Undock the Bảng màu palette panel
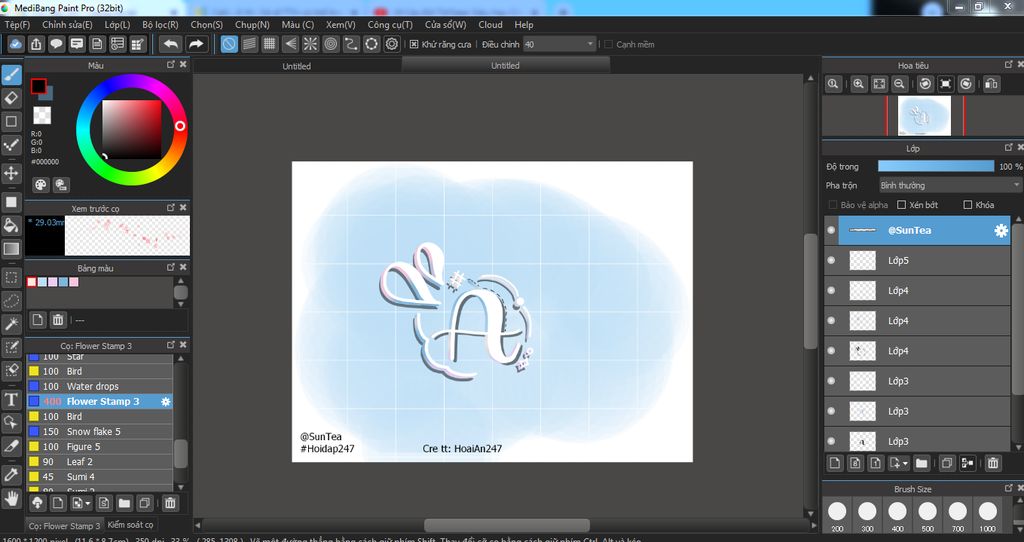1024x542 pixels. [170, 267]
